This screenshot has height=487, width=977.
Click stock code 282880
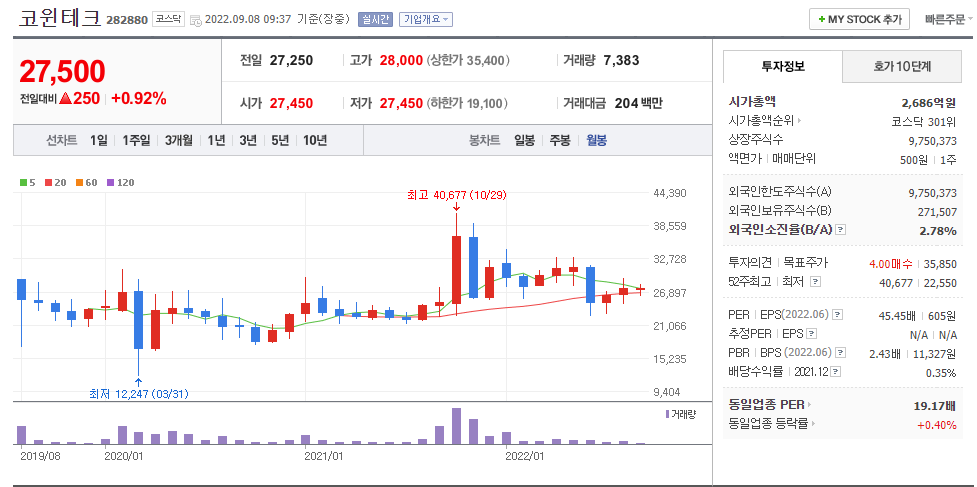pyautogui.click(x=127, y=20)
